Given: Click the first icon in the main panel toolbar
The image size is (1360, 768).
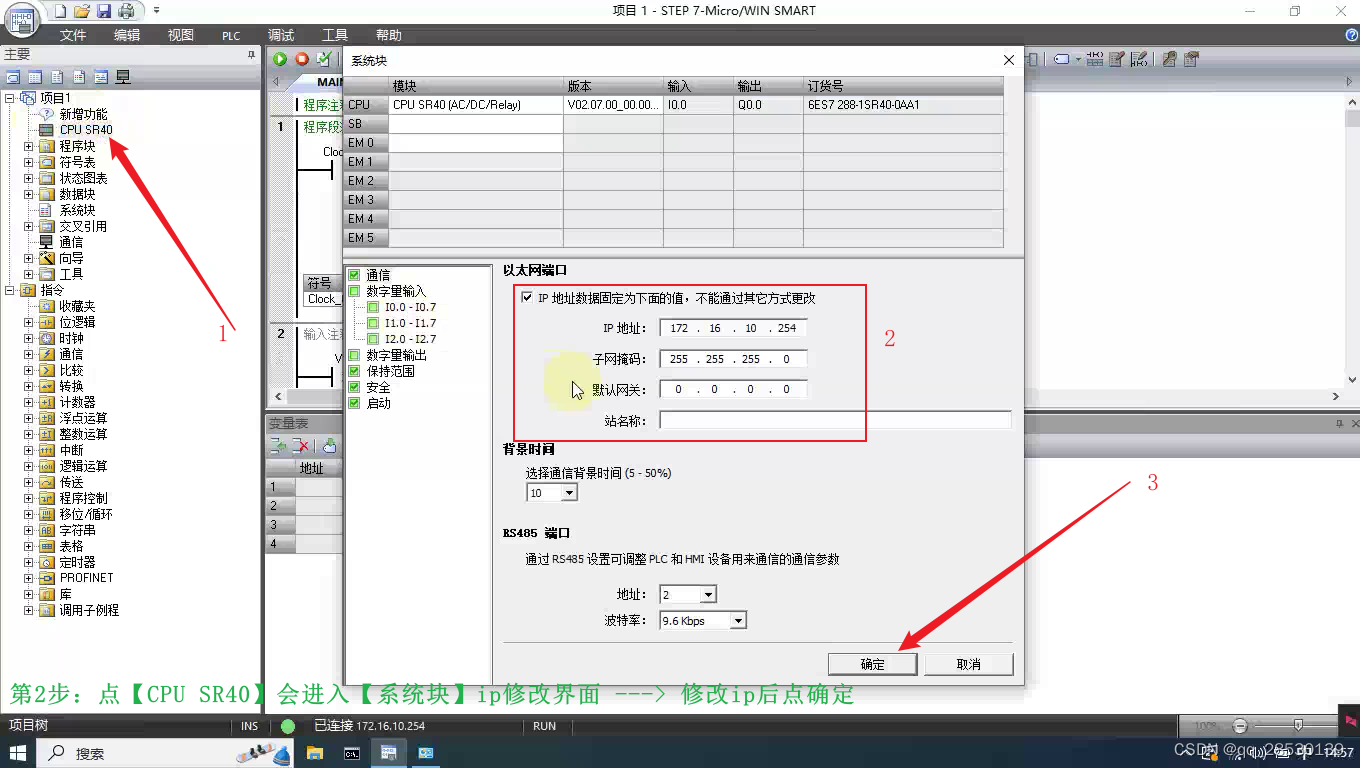Looking at the screenshot, I should 13,77.
